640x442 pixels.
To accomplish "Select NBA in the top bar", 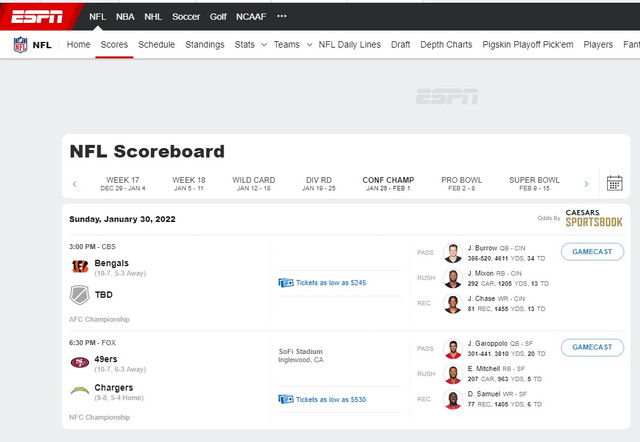I will (125, 17).
